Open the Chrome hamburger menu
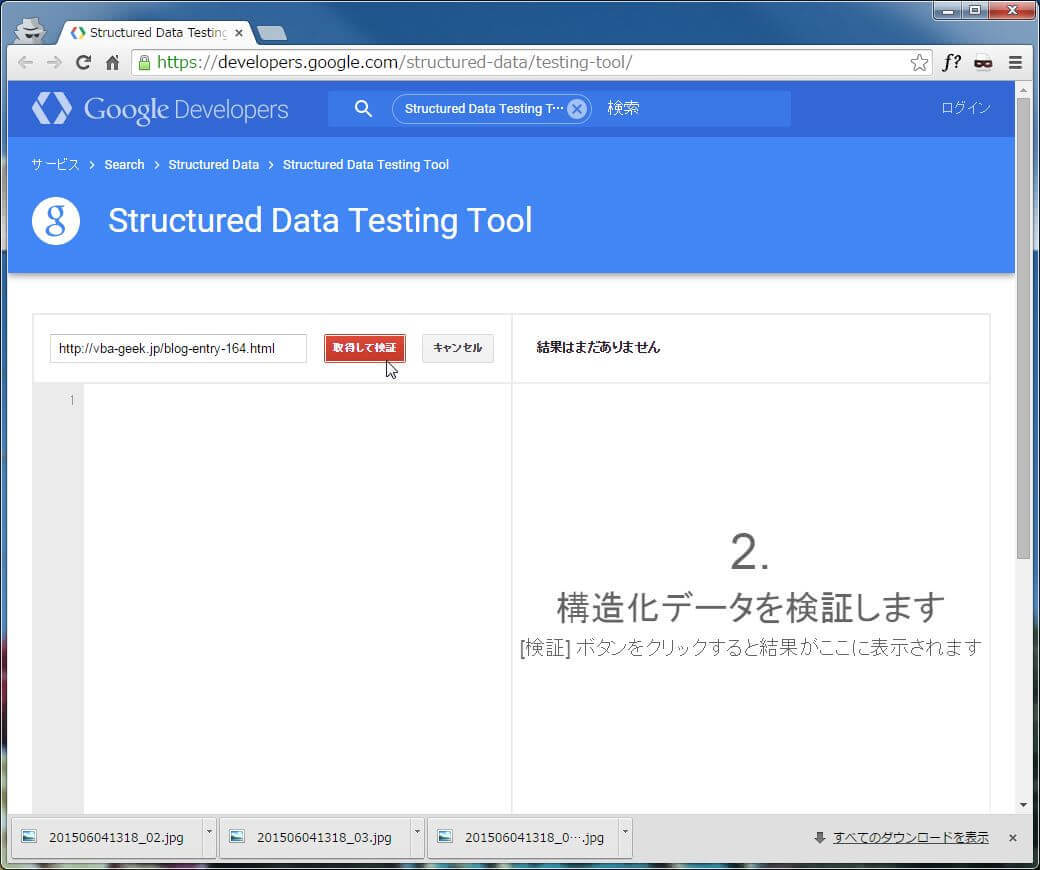The image size is (1040, 870). (1015, 63)
